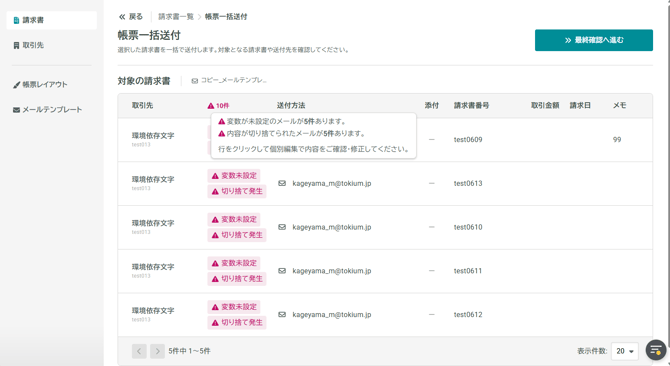670x366 pixels.
Task: Click warning icon in 変数が未設定 tooltip line
Action: pos(221,122)
